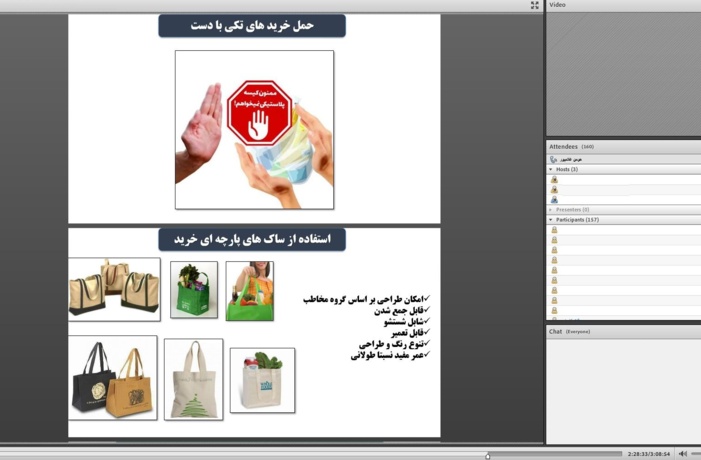Select the first participant icon under Participants (157)
This screenshot has height=460, width=701.
click(554, 230)
